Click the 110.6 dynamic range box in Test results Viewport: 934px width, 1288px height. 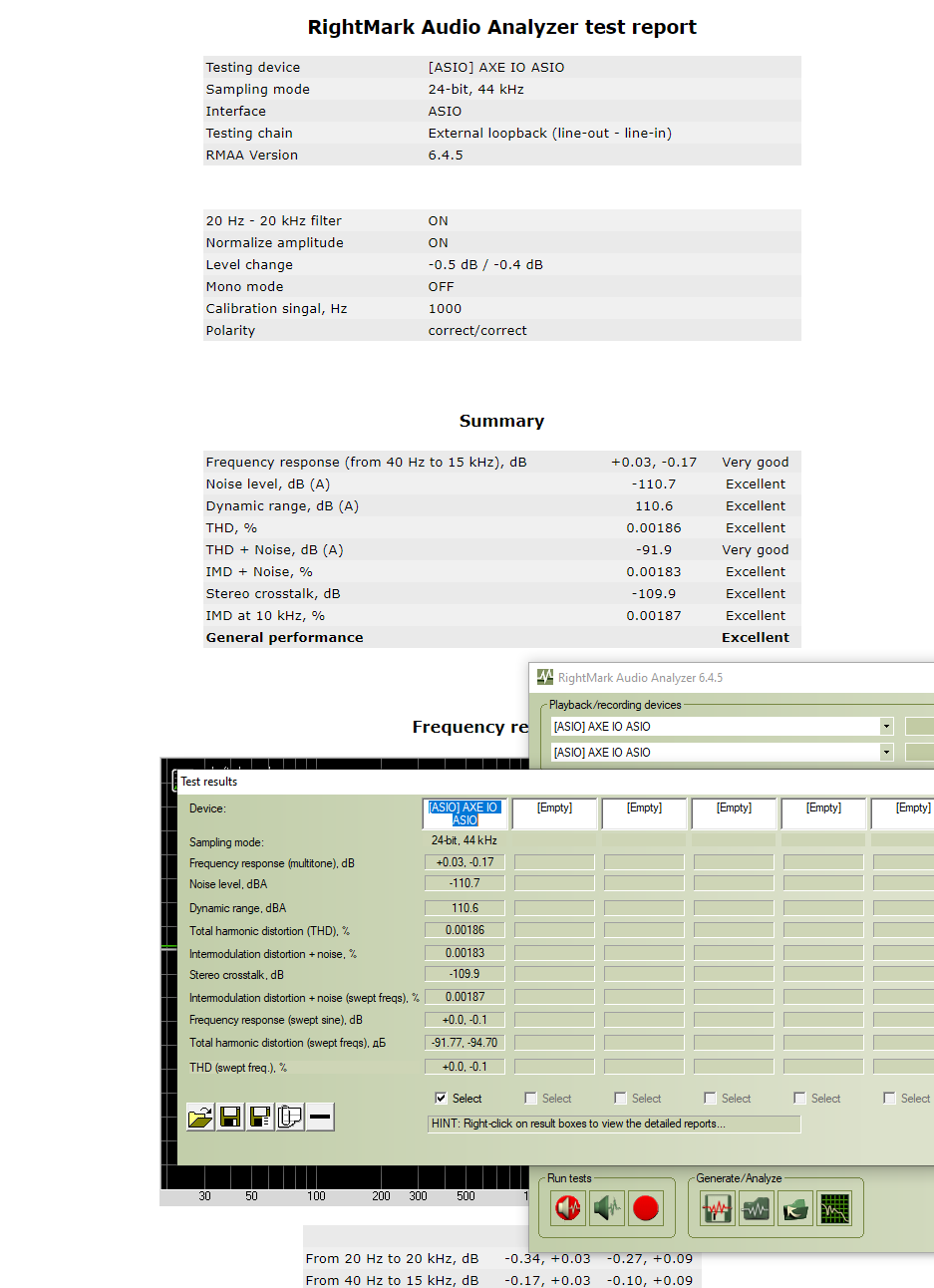click(465, 908)
